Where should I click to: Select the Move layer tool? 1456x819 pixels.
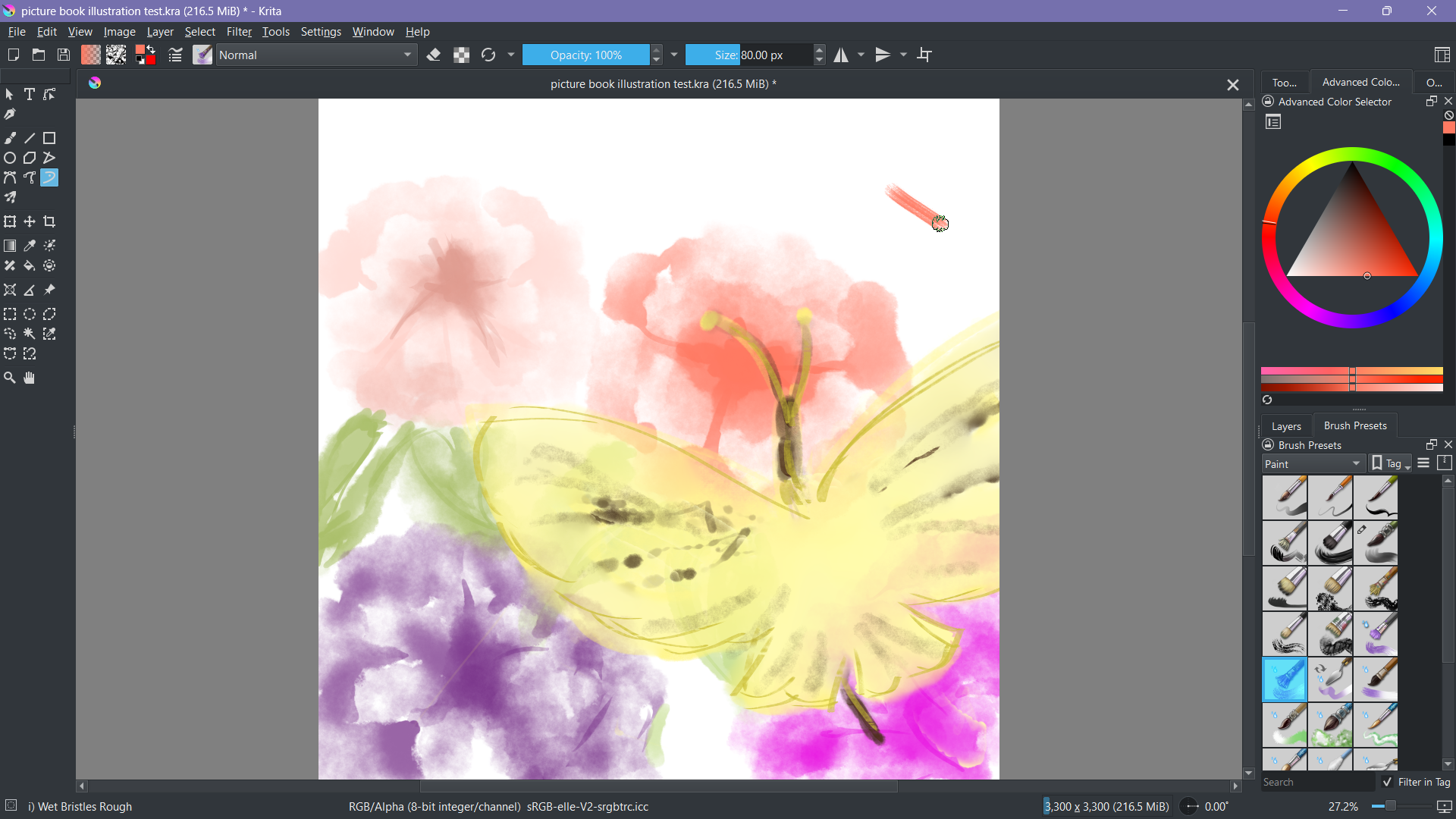click(30, 222)
